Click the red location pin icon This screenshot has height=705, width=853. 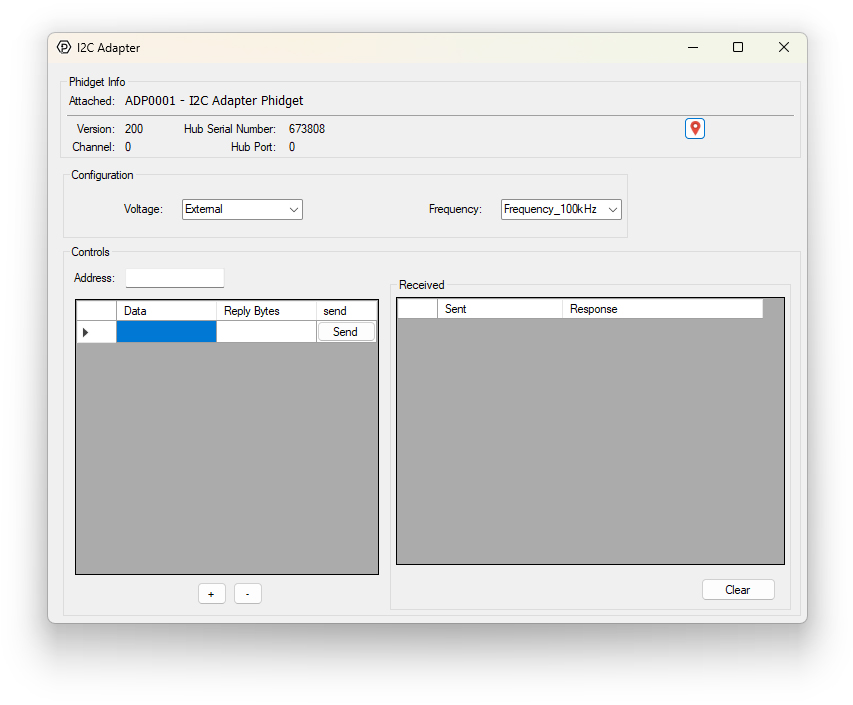tap(695, 128)
